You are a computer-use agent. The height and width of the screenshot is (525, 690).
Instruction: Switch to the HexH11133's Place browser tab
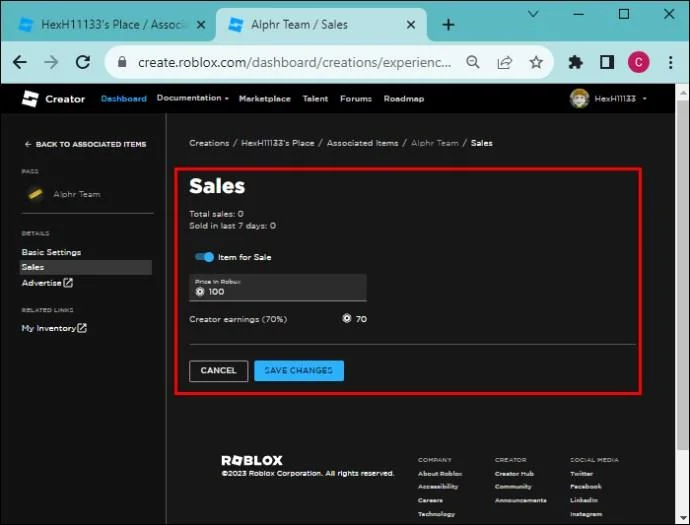pyautogui.click(x=110, y=25)
